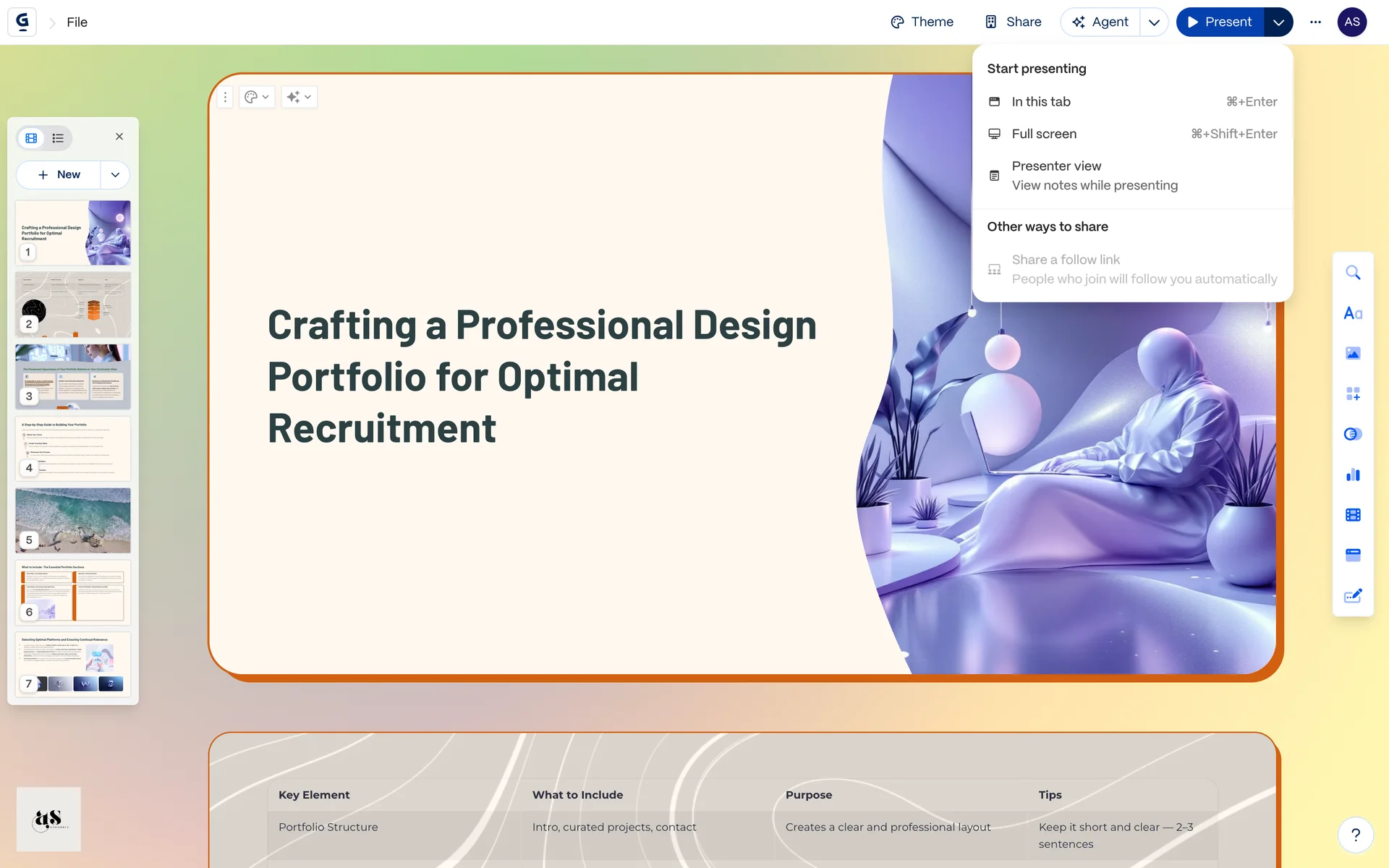Open the more options ellipsis in top bar
Viewport: 1389px width, 868px height.
coord(1315,22)
